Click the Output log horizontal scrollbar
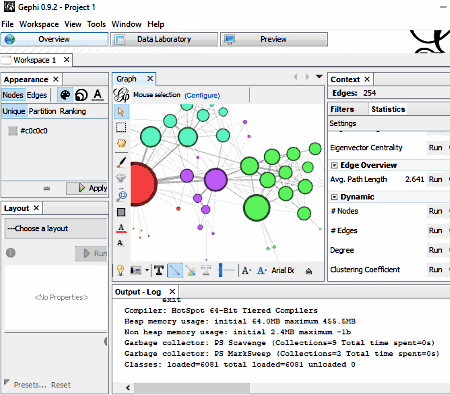Screen dimensions: 450x395 click(192, 388)
